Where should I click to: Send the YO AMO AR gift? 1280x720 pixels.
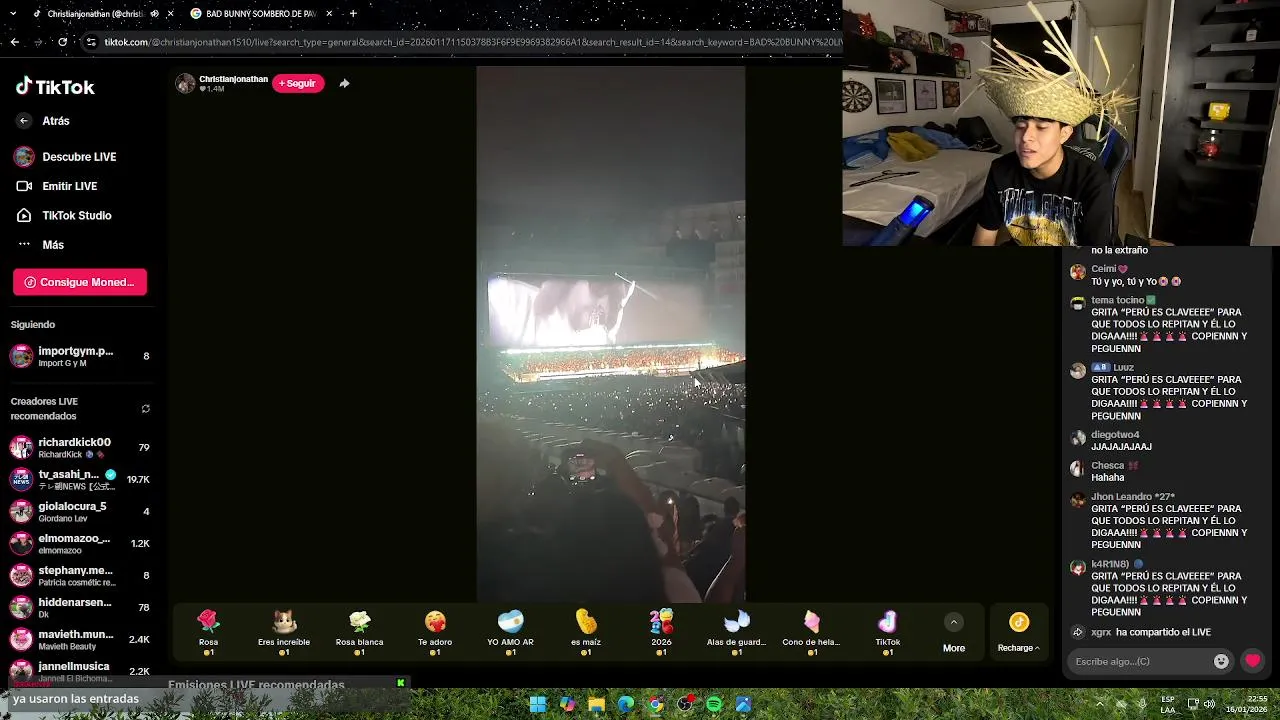(x=510, y=633)
